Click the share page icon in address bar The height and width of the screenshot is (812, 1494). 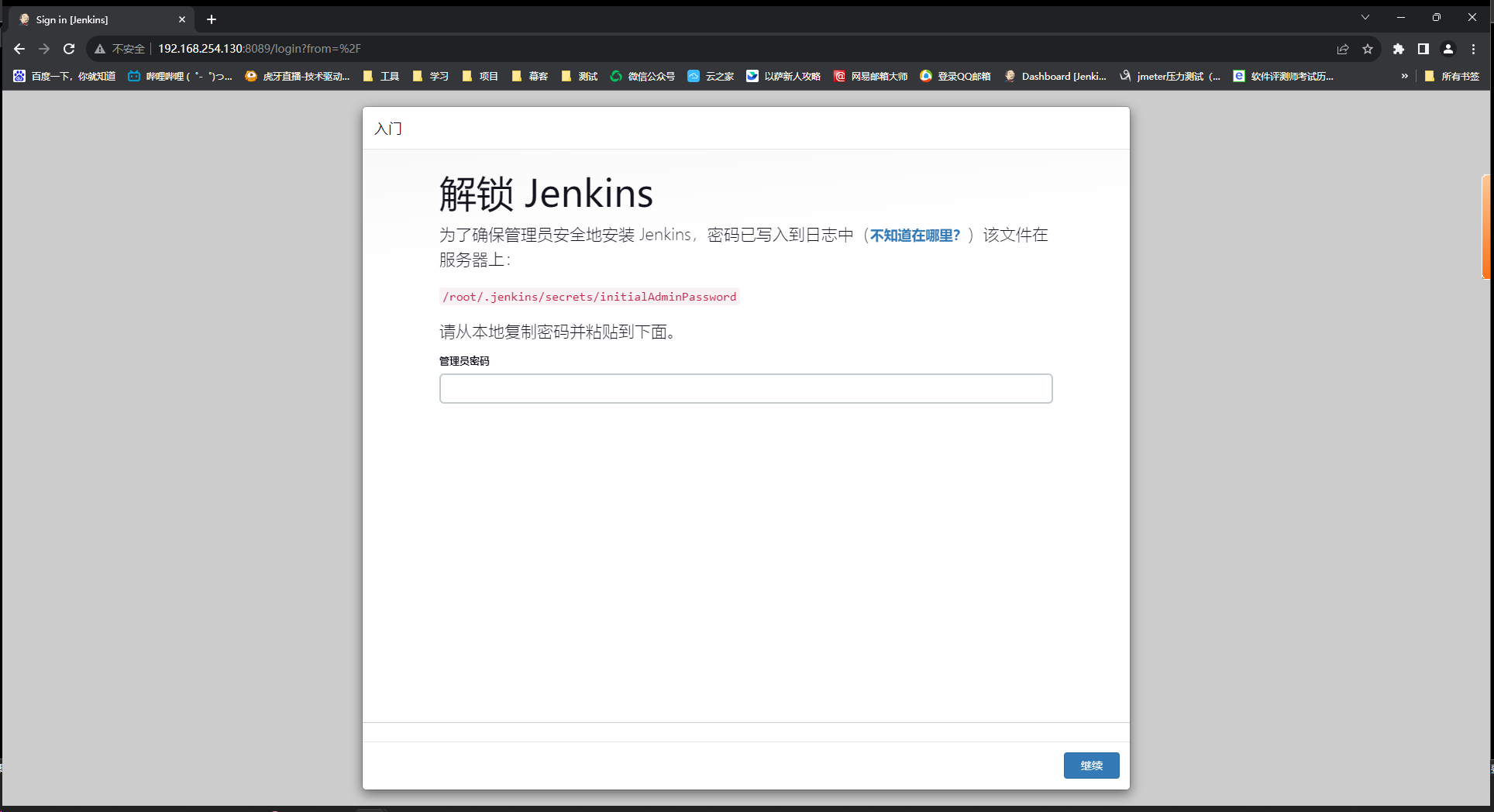1343,49
